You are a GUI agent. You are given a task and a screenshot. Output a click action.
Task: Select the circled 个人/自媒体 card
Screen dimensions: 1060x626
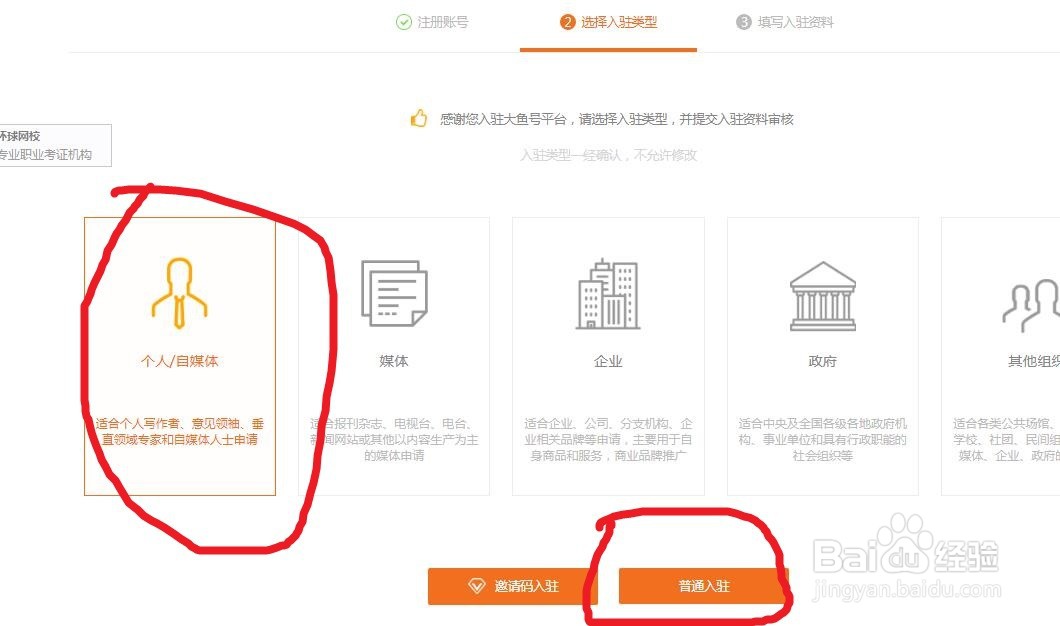point(180,353)
